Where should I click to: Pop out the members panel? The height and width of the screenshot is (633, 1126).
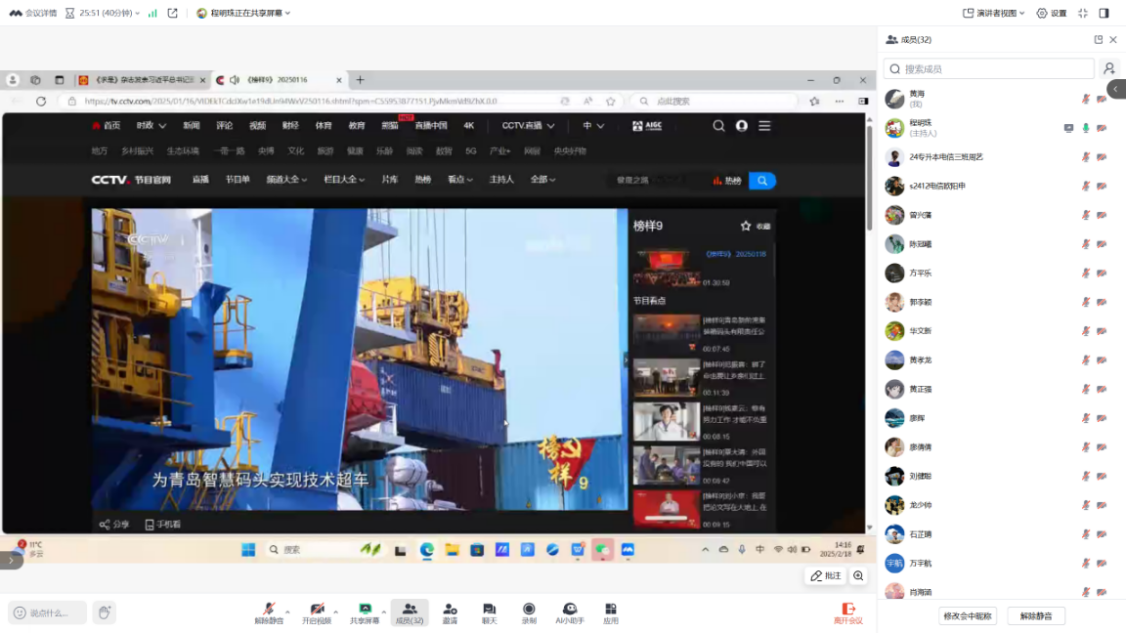tap(1098, 40)
